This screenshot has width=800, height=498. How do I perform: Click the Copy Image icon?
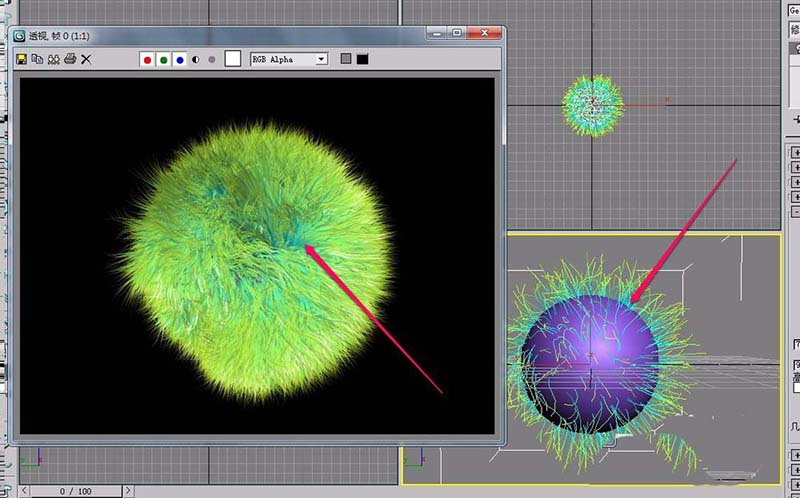pos(37,60)
